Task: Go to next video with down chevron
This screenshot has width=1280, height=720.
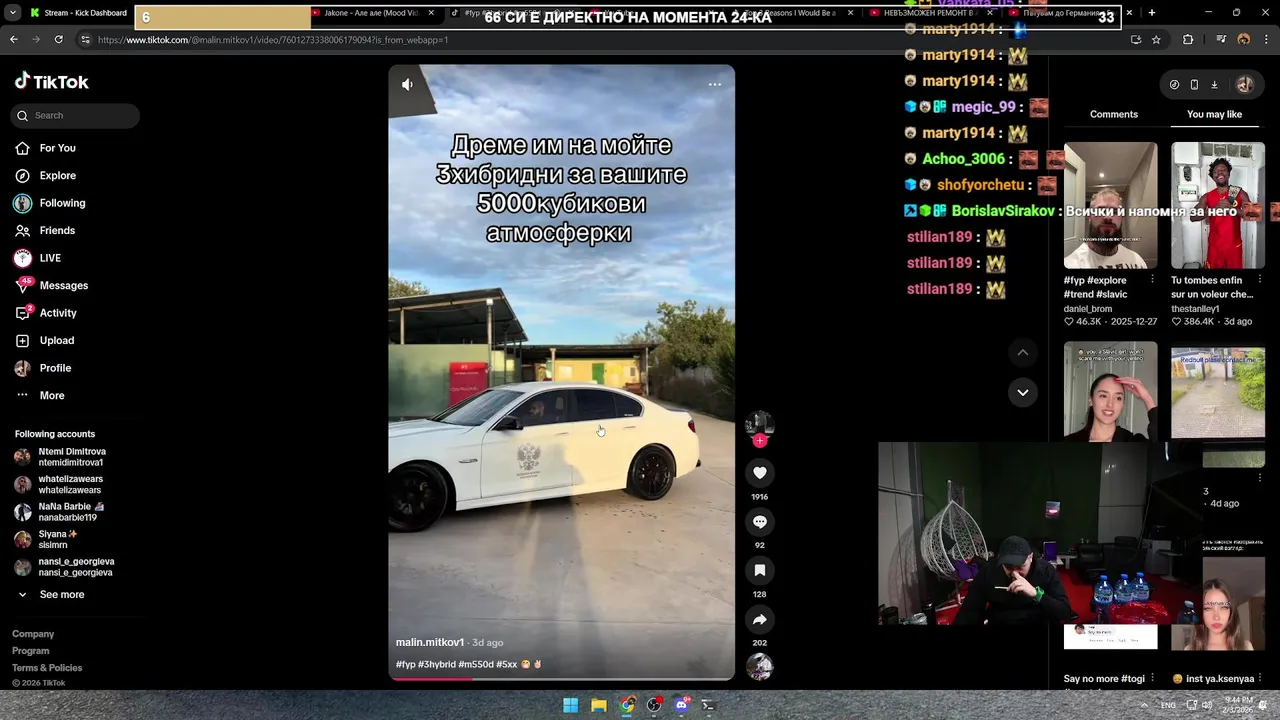Action: point(1022,393)
